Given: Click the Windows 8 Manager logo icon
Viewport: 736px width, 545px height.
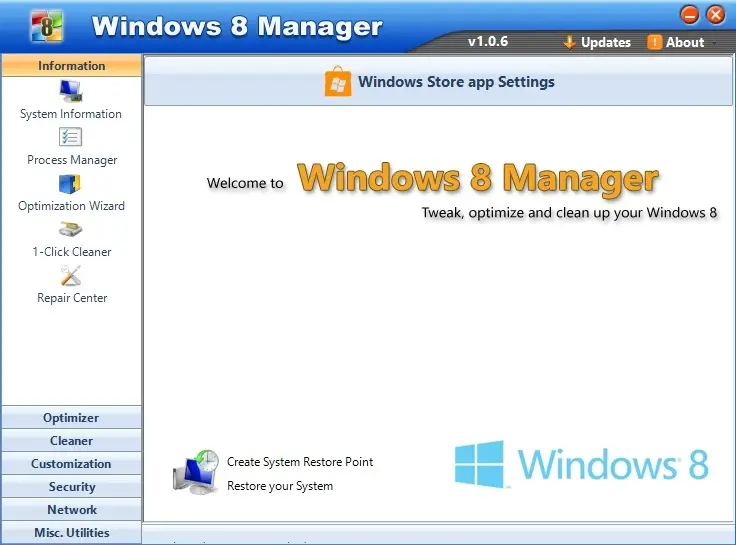Looking at the screenshot, I should point(46,26).
